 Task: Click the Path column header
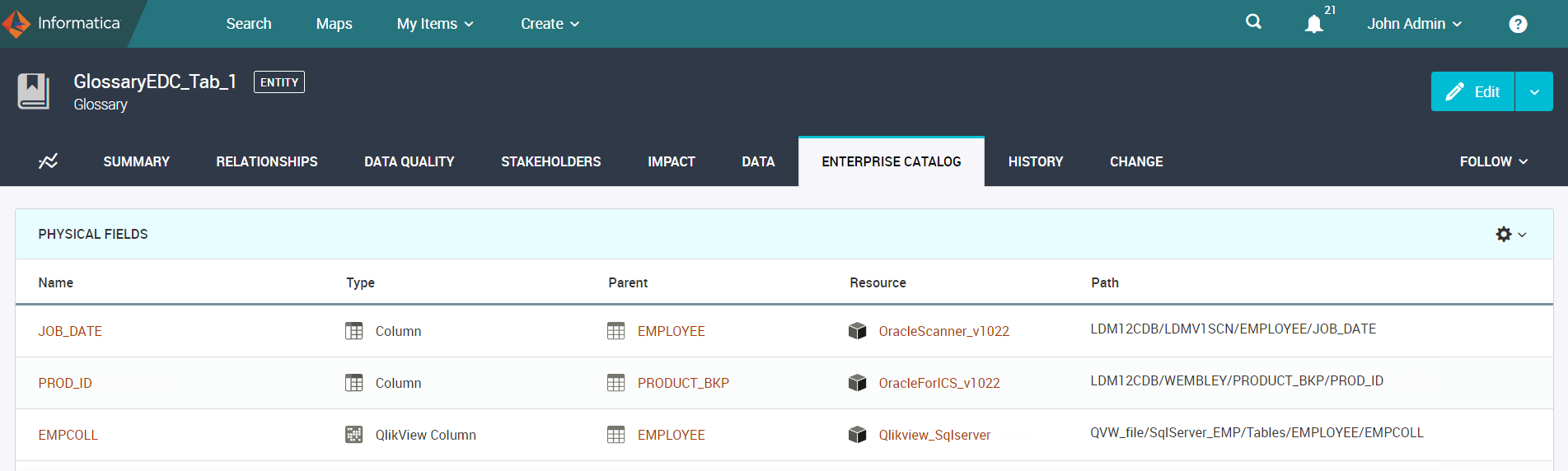pyautogui.click(x=1105, y=282)
